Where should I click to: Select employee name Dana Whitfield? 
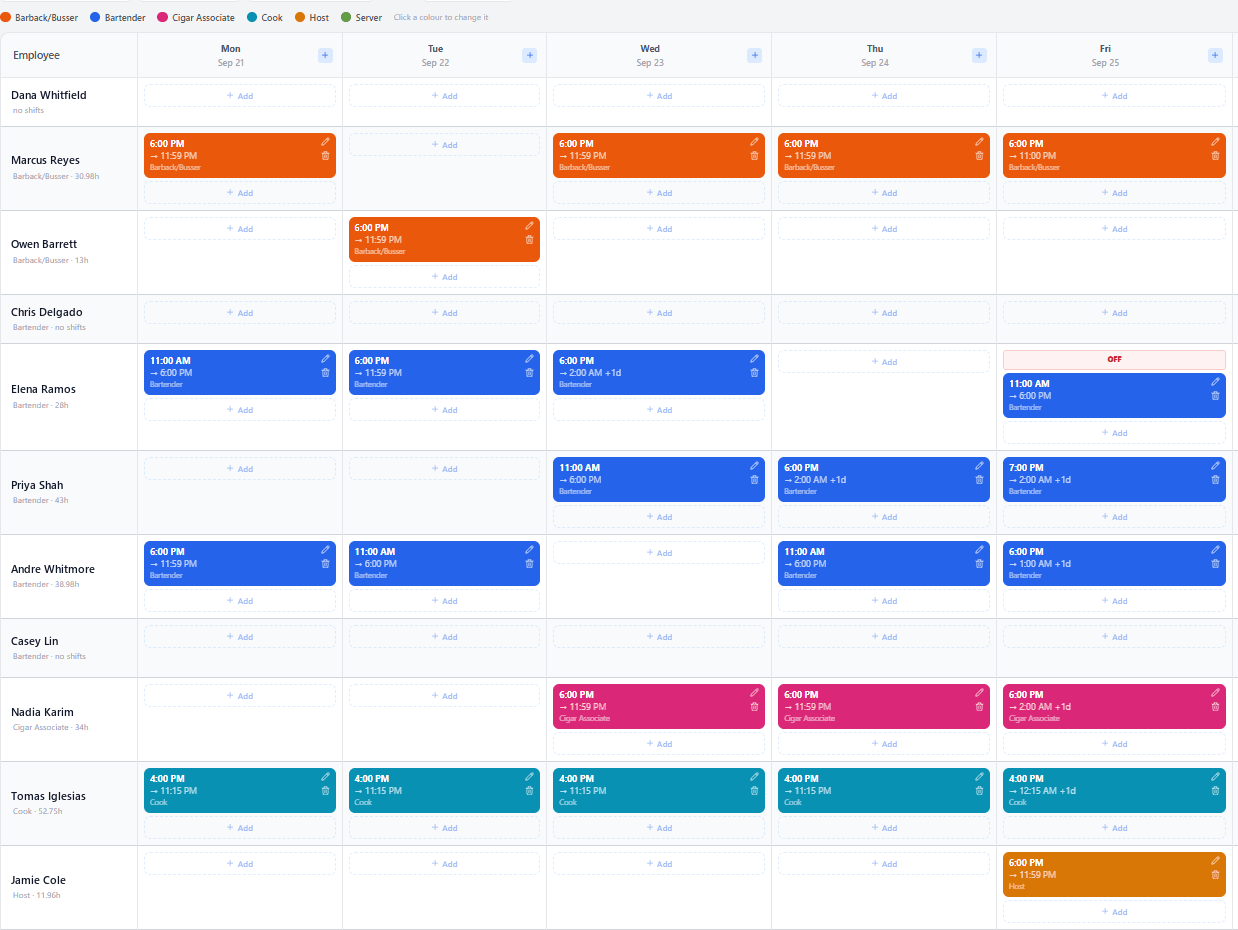tap(49, 95)
